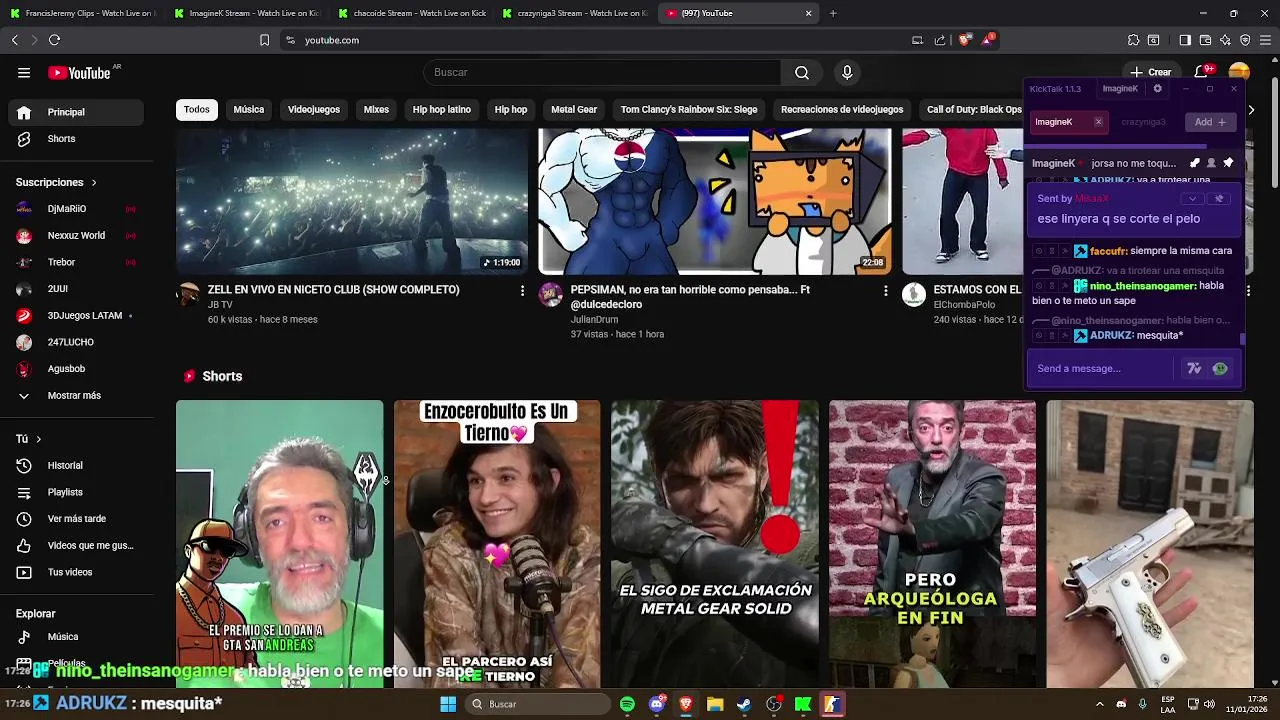Open browser main menu icon
Screen dimensions: 1280x720
click(x=1265, y=40)
